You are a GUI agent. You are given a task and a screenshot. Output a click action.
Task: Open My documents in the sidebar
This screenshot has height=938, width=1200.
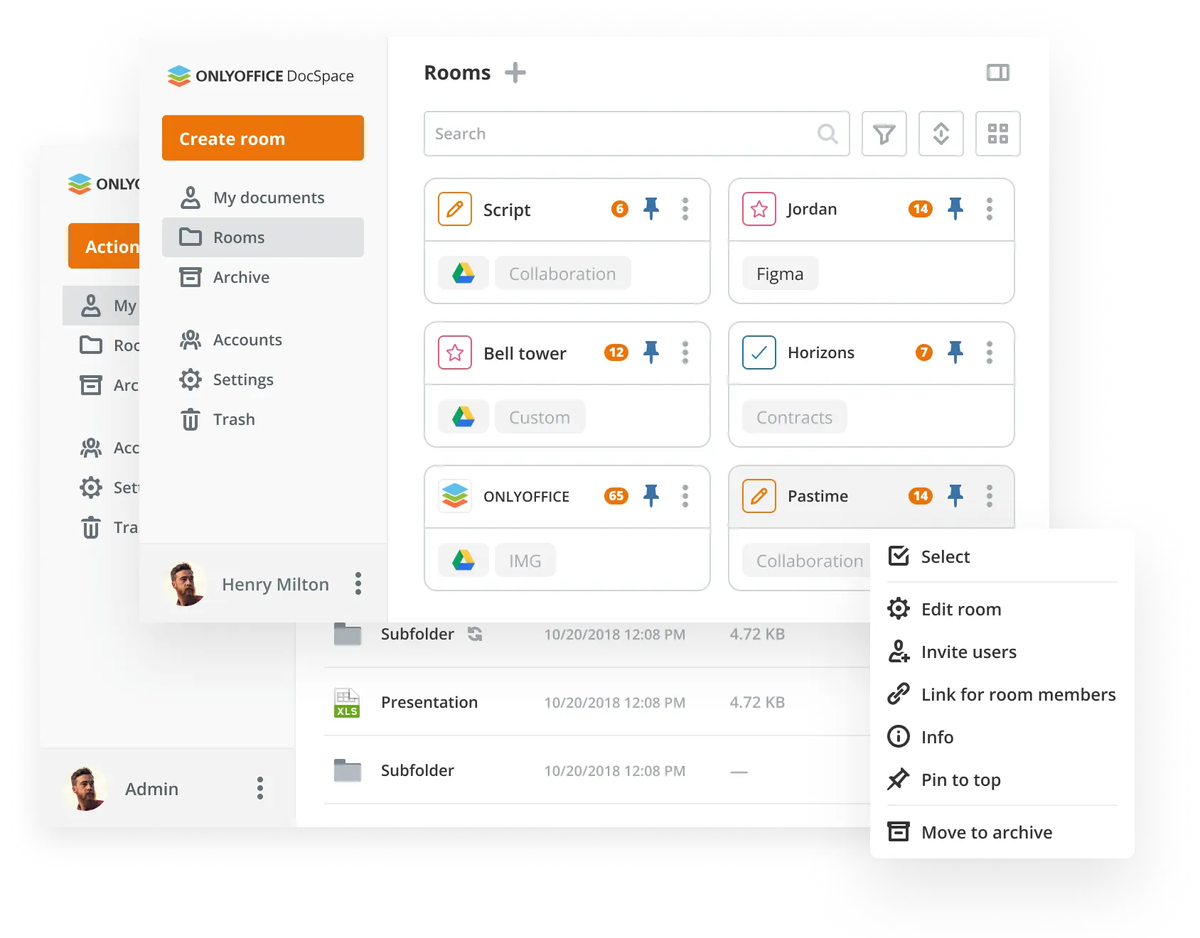263,197
